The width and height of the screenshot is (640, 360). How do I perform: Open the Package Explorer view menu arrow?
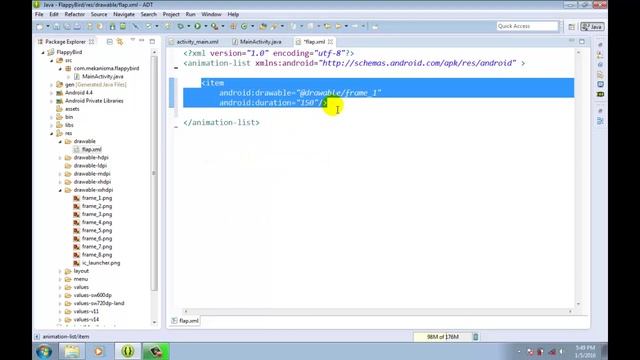tap(133, 40)
